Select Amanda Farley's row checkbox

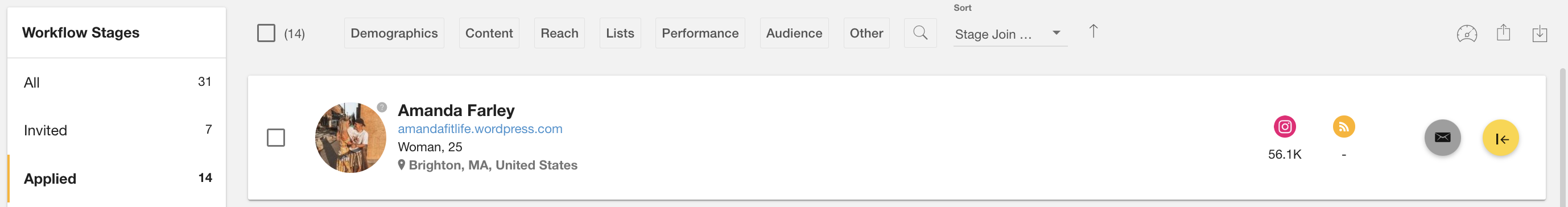(276, 138)
